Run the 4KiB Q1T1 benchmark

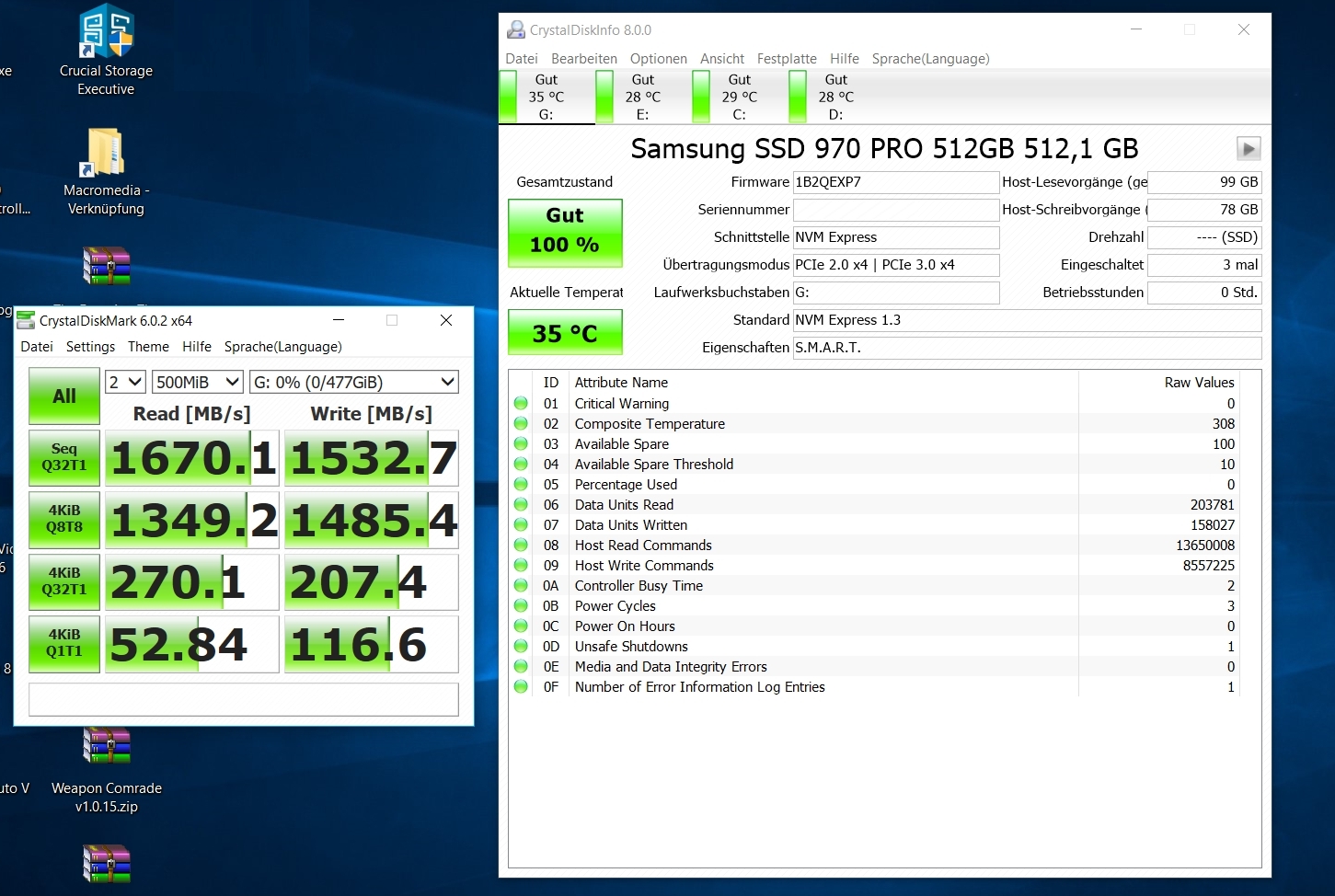coord(64,643)
